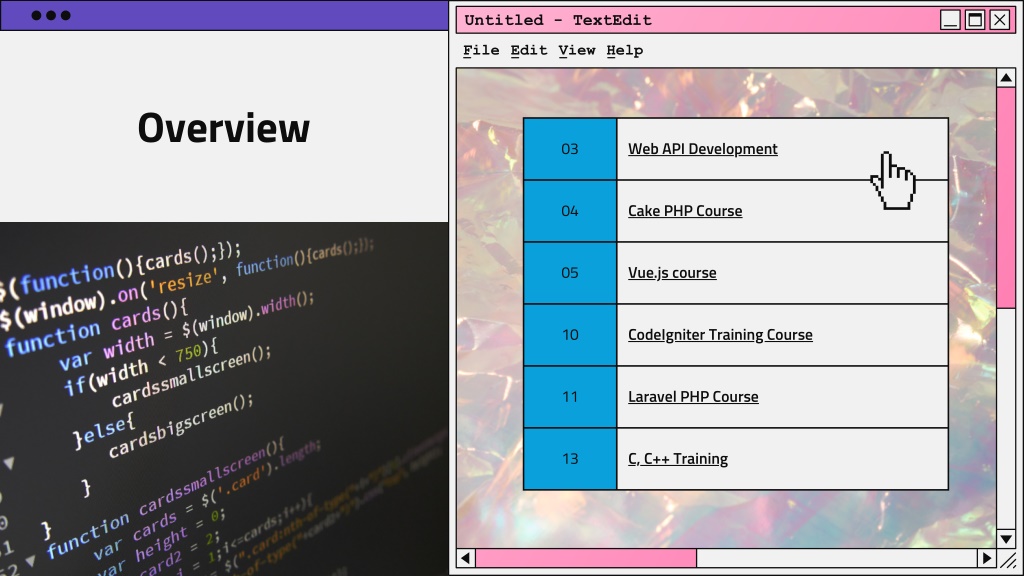
Task: Open the Edit menu in TextEdit
Action: tap(529, 50)
